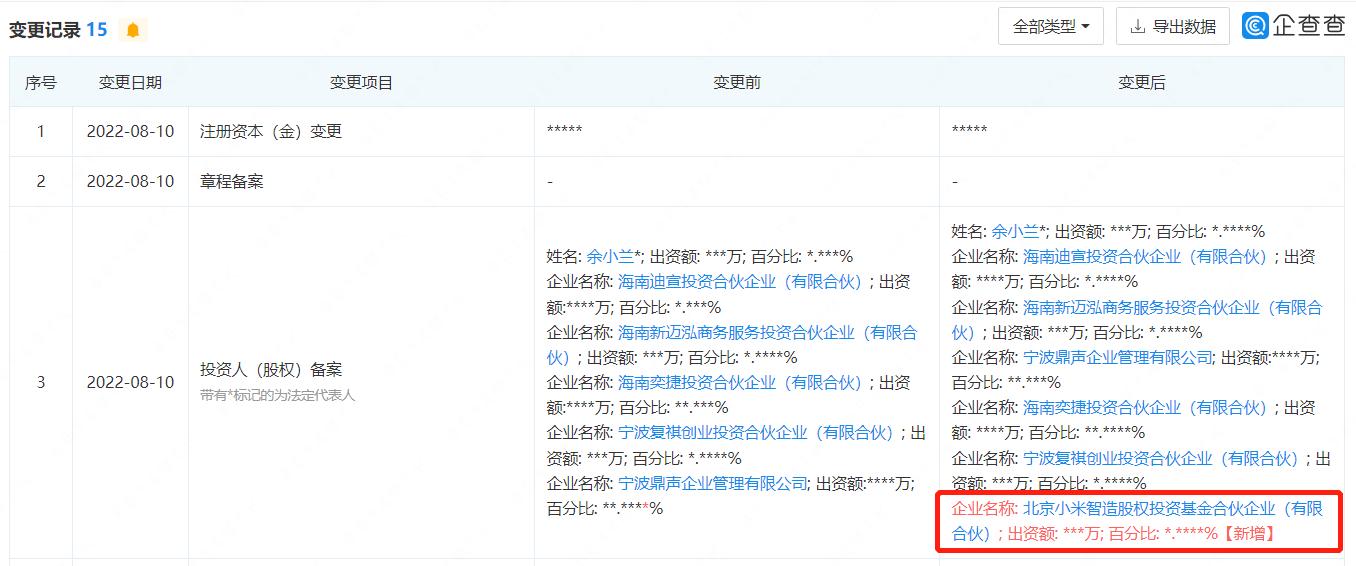
Task: Open 余小兰 link in 变更前 column
Action: (610, 256)
